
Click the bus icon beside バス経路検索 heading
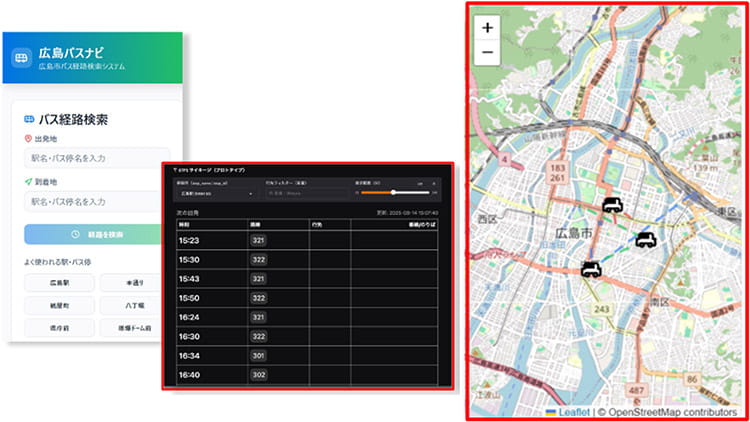[x=29, y=119]
